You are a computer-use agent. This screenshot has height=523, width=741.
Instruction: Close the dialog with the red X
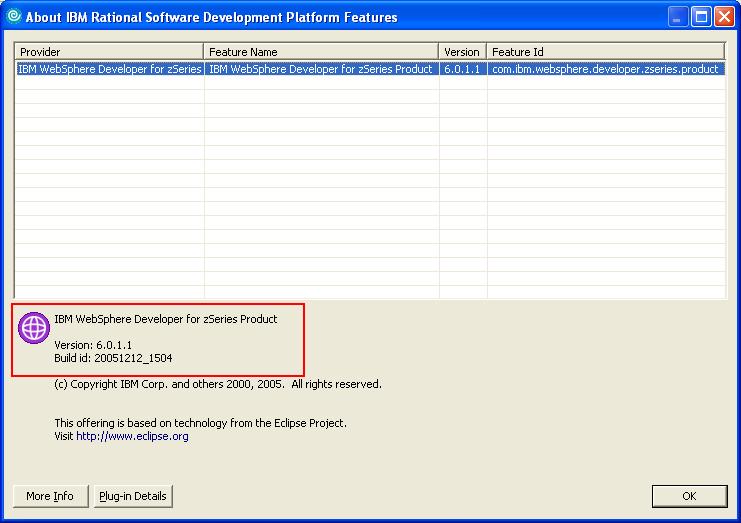click(x=723, y=17)
